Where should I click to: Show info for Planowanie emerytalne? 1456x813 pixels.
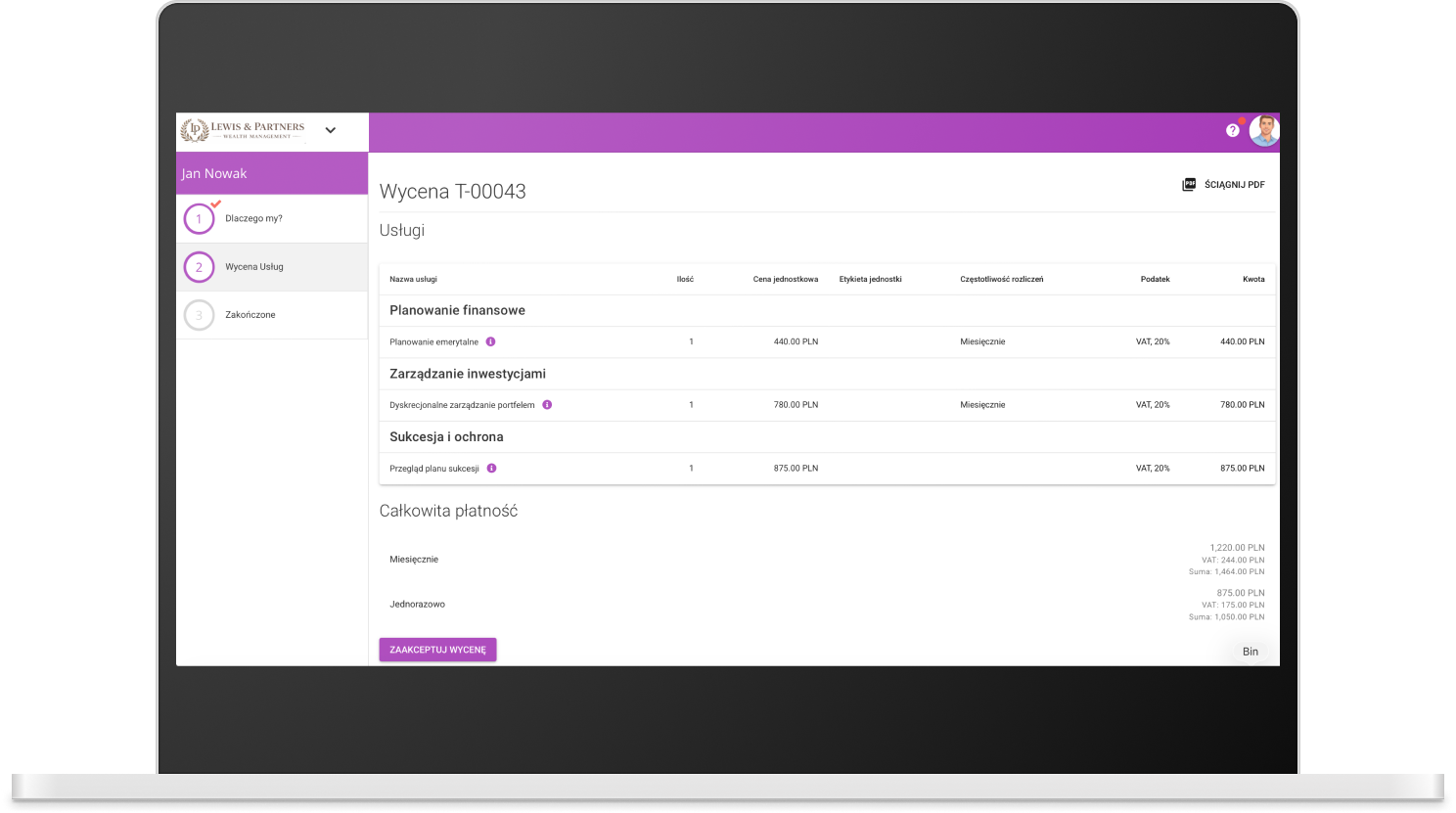490,341
